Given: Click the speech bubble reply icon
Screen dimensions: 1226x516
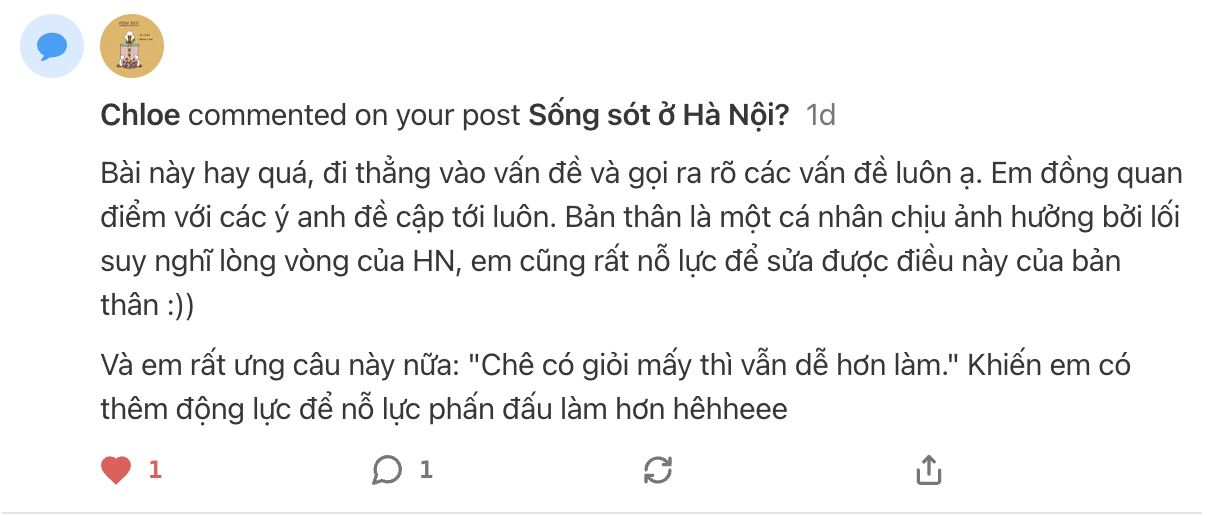Looking at the screenshot, I should (x=387, y=469).
